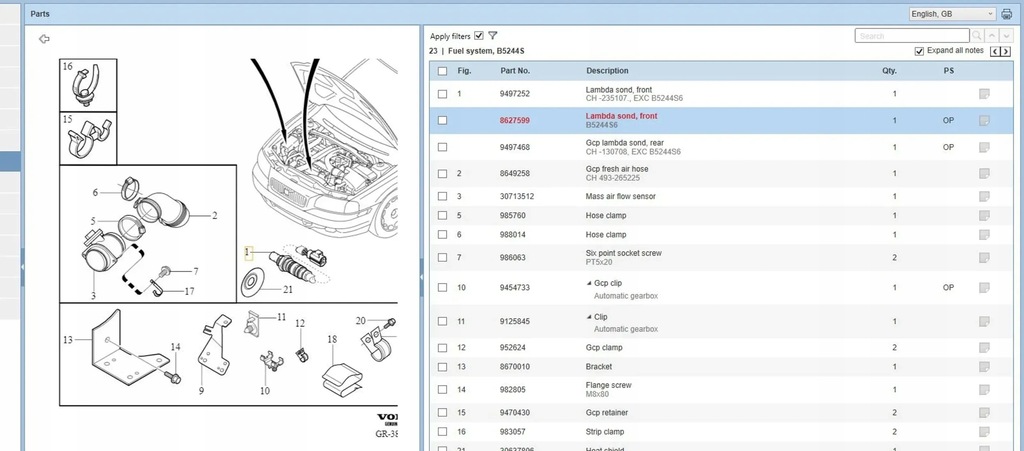Open note icon for part 988014
1024x451 pixels.
click(984, 234)
